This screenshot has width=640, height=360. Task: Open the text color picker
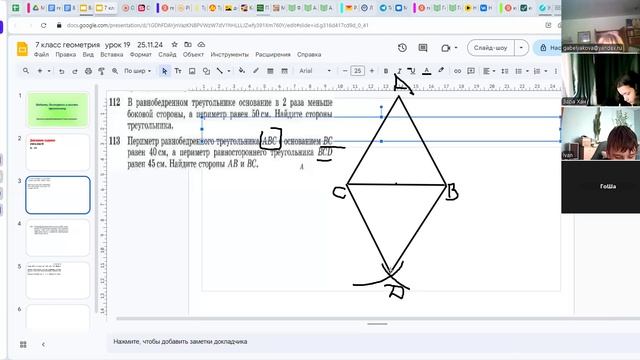click(427, 71)
